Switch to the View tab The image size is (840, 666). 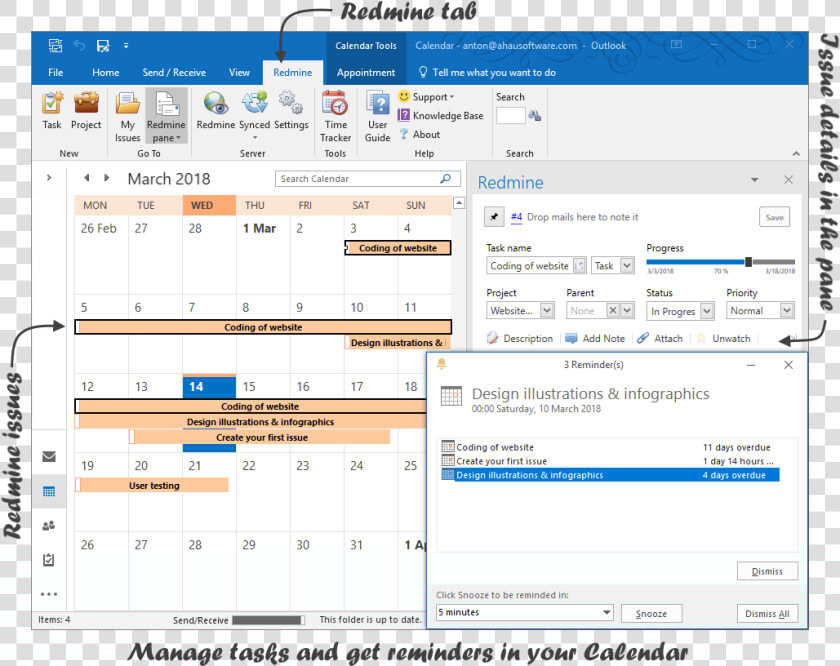[x=239, y=72]
